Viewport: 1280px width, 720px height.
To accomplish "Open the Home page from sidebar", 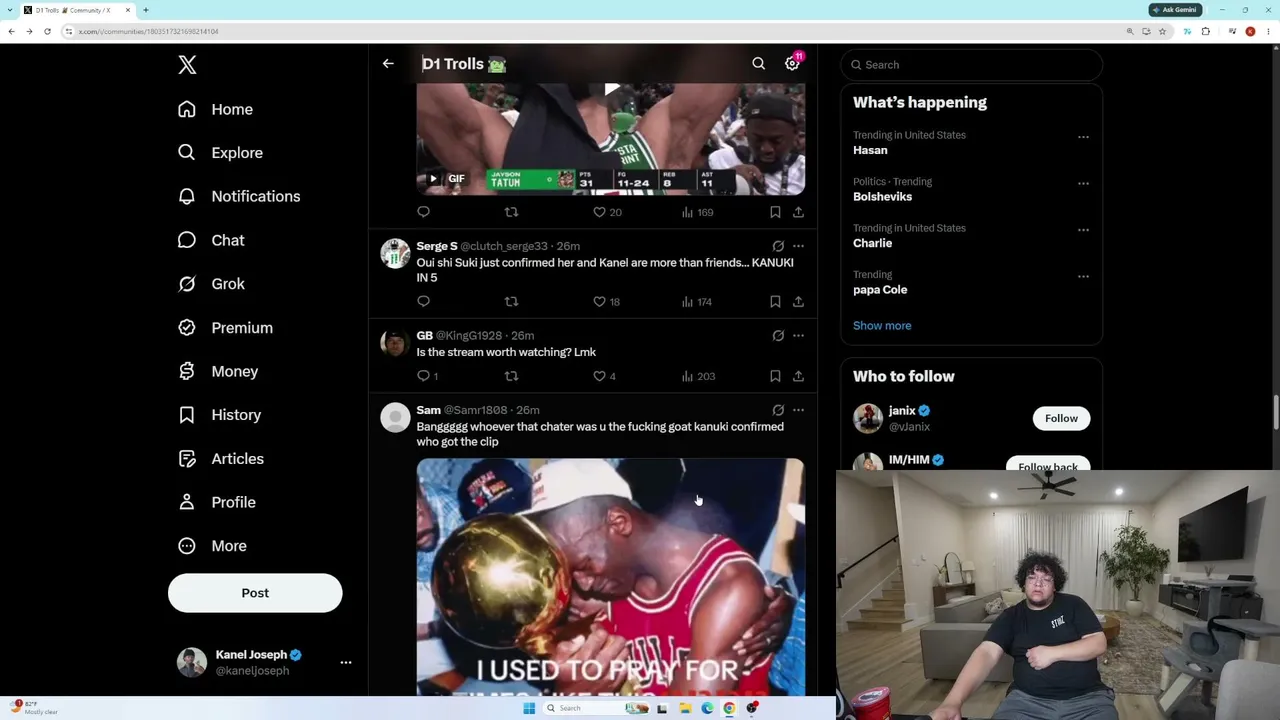I will click(x=215, y=109).
